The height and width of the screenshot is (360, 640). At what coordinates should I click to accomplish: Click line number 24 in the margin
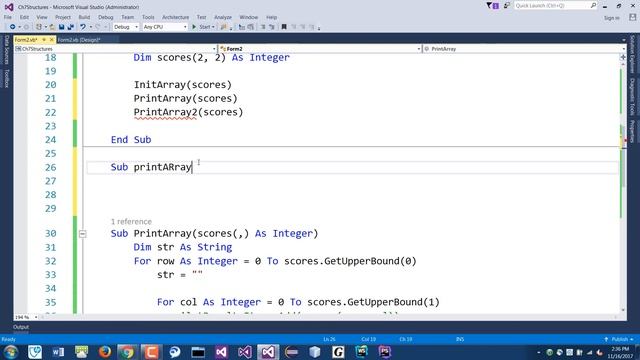[x=51, y=140]
